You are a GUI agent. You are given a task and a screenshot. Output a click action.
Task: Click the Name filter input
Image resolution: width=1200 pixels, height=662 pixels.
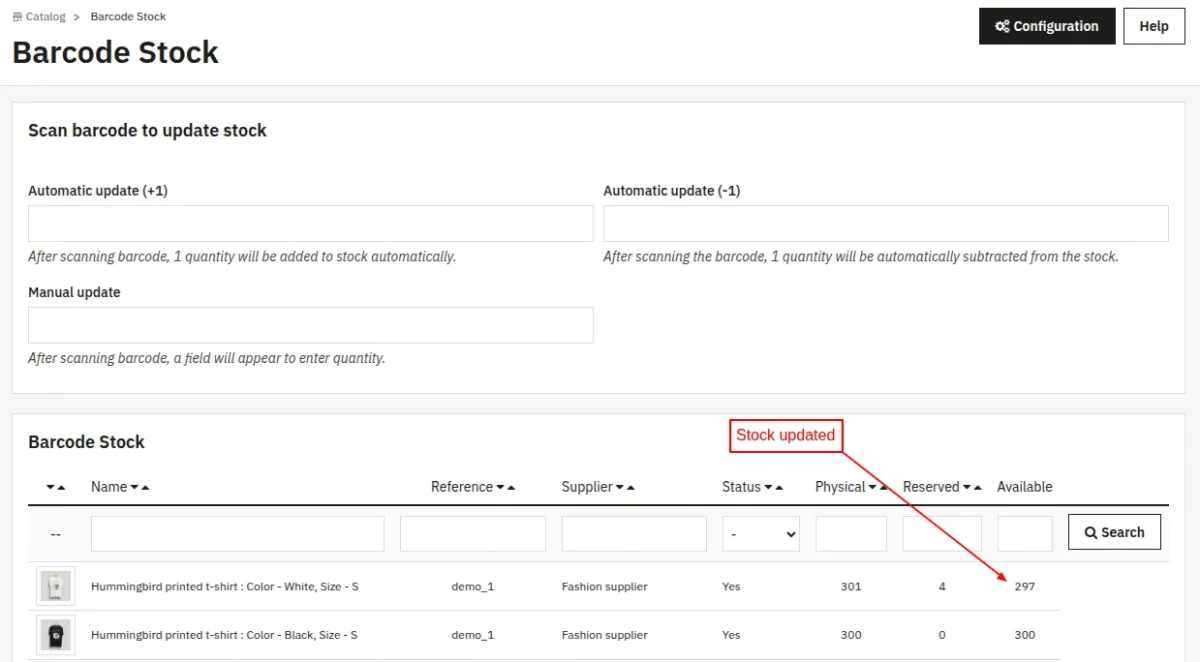[x=238, y=534]
